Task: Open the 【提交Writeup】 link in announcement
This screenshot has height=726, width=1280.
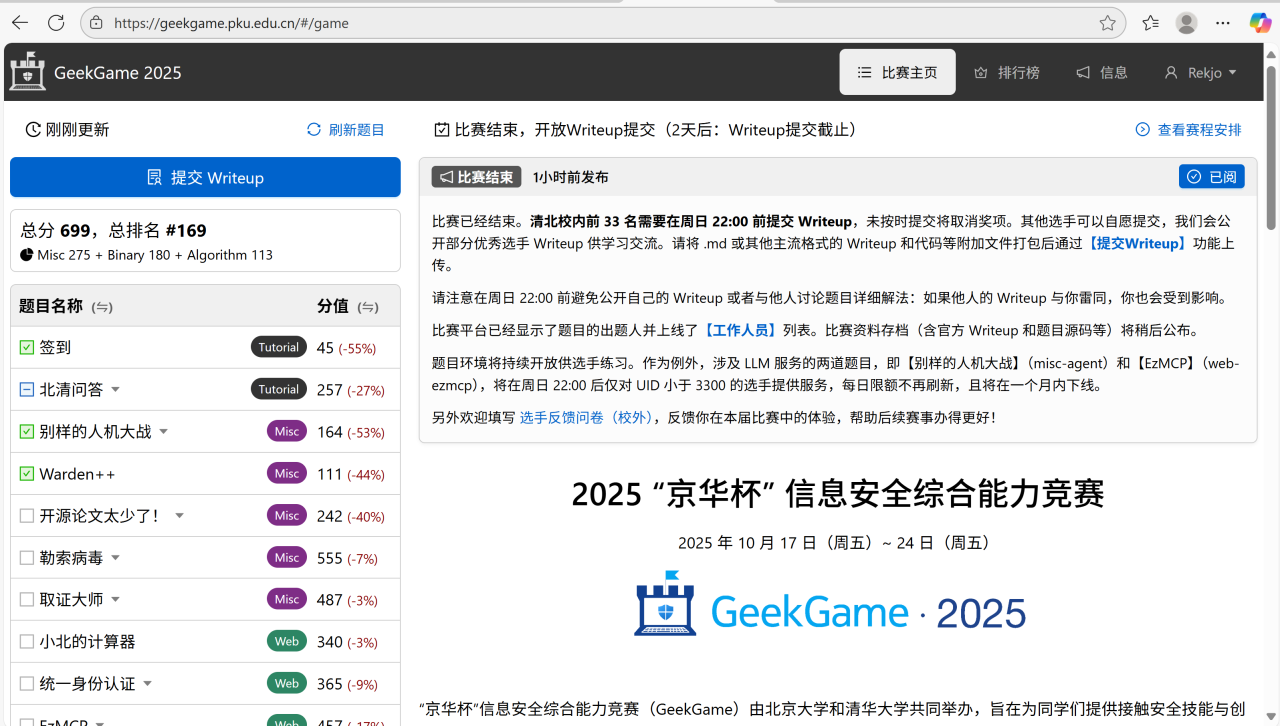Action: click(1136, 244)
